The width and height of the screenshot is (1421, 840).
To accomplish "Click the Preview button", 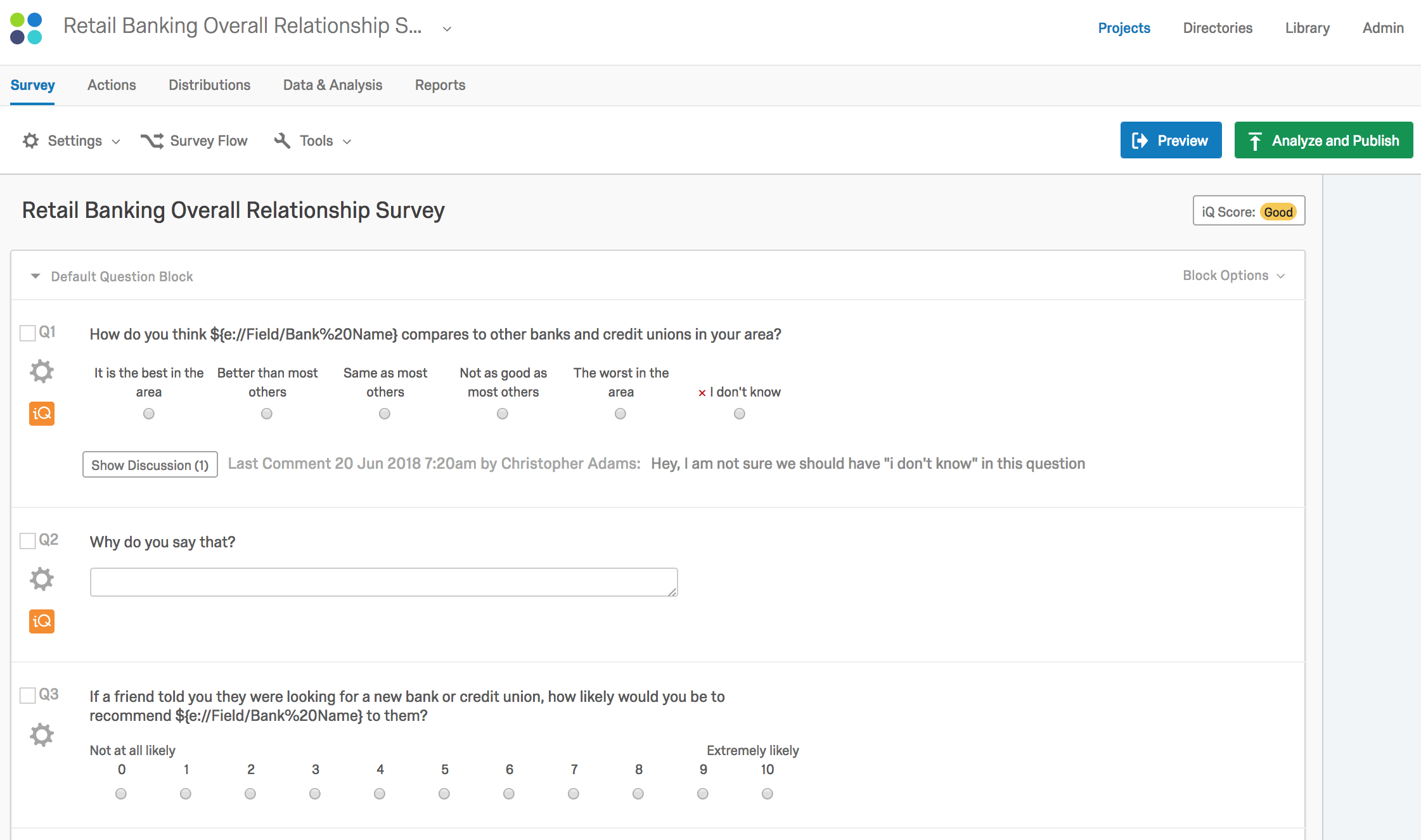I will (1171, 140).
